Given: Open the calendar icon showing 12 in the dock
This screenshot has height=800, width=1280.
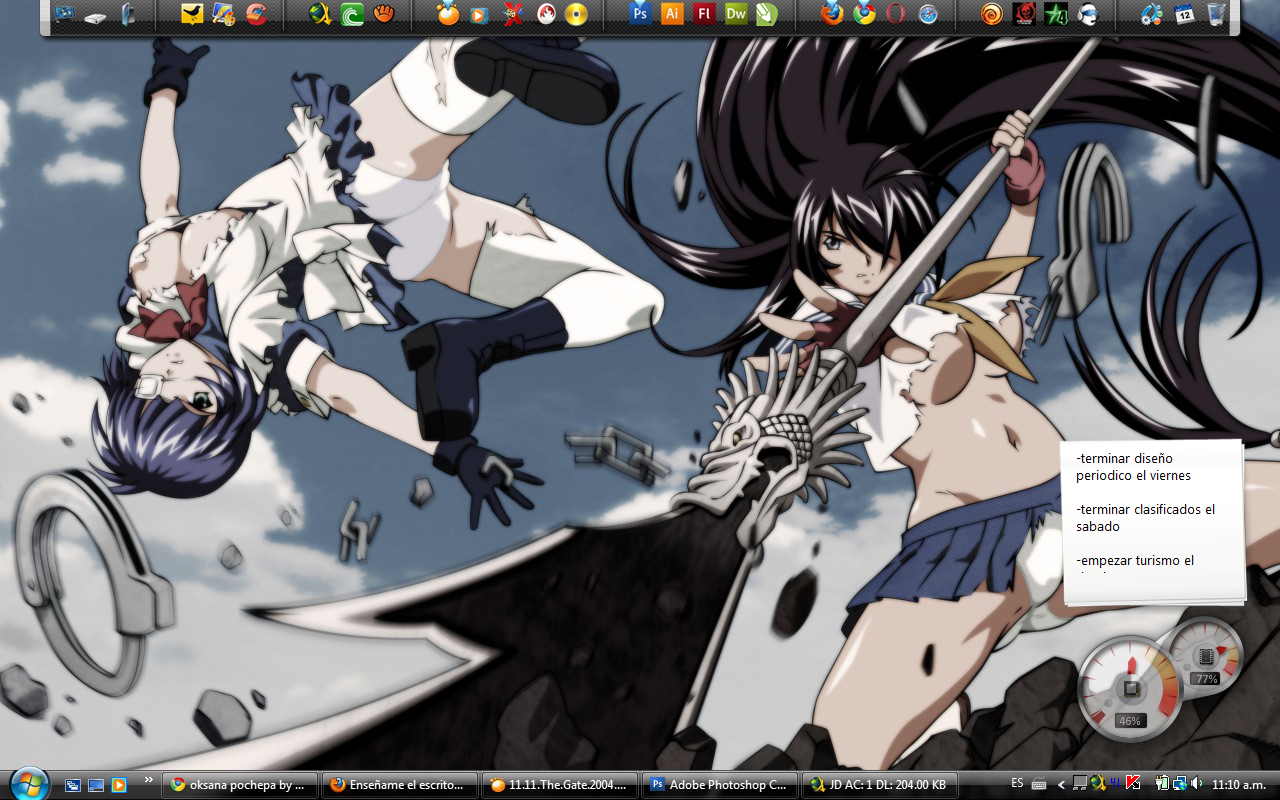Looking at the screenshot, I should click(1184, 14).
